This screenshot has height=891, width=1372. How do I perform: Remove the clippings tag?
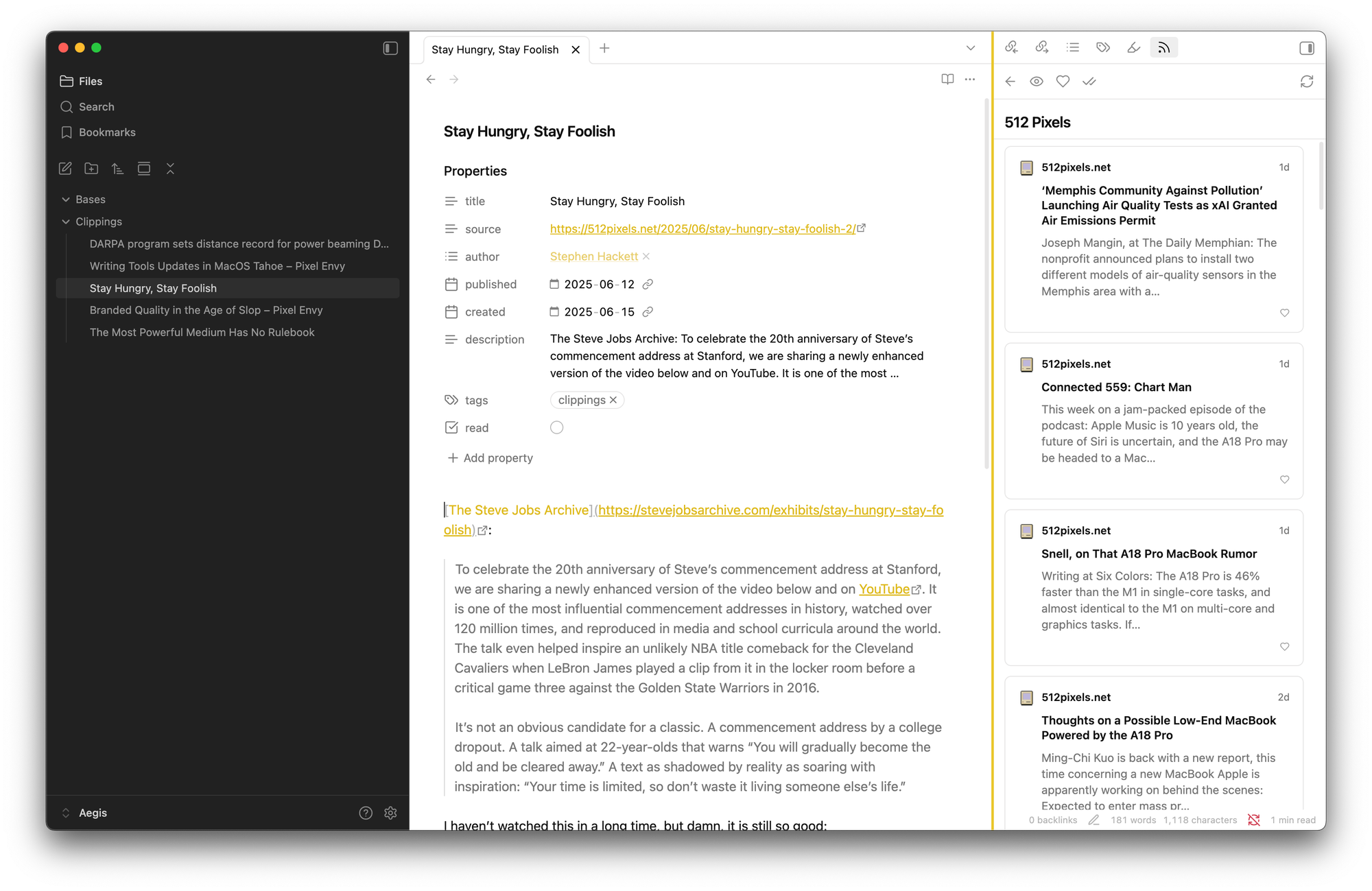tap(613, 400)
